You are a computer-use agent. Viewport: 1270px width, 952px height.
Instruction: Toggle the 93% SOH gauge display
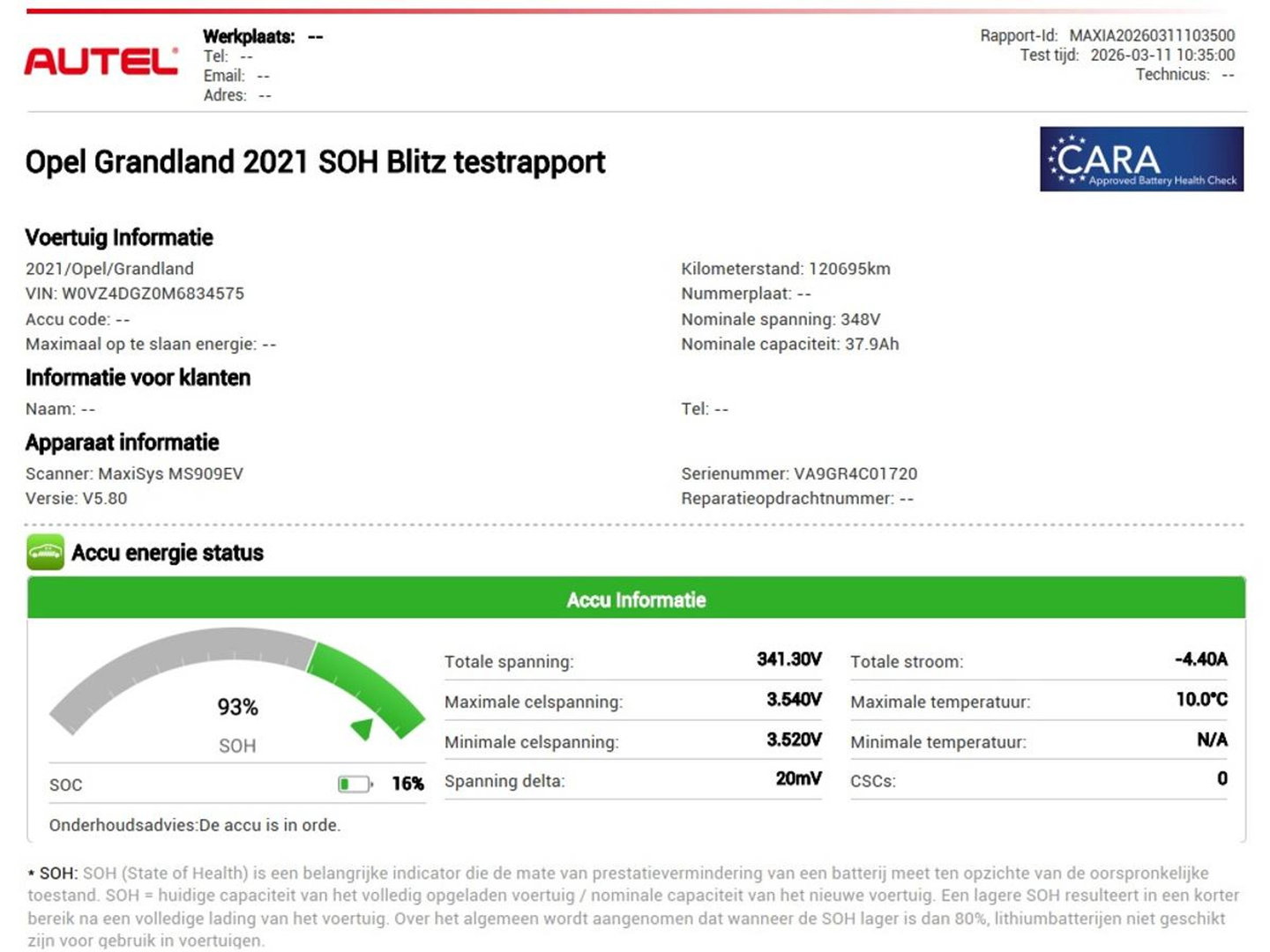tap(236, 706)
